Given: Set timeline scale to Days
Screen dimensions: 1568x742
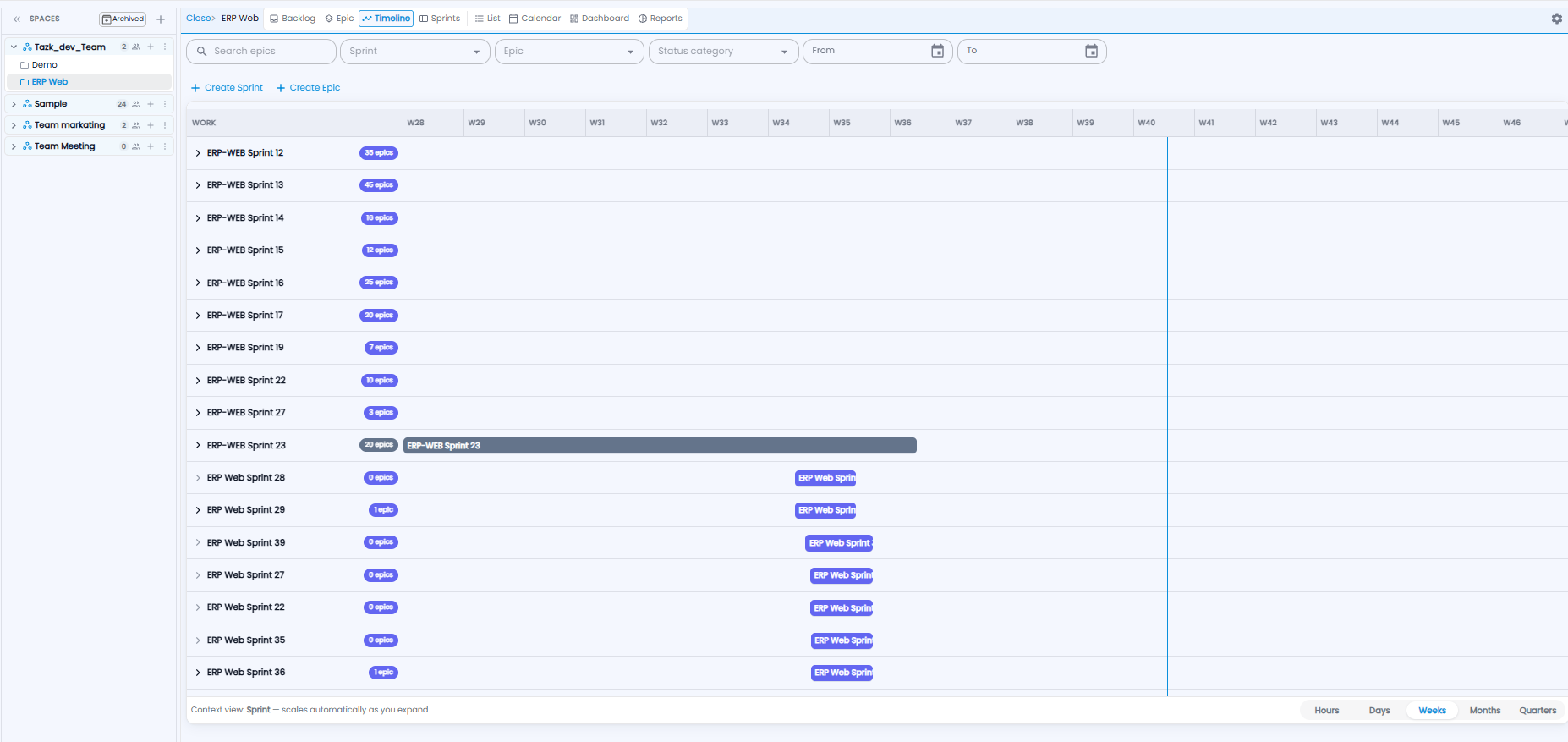Looking at the screenshot, I should [1379, 711].
